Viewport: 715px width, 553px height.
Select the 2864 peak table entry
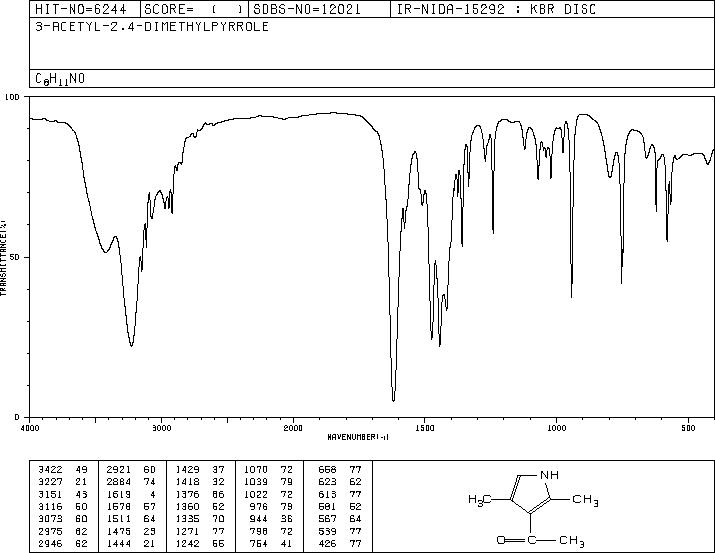(x=132, y=482)
